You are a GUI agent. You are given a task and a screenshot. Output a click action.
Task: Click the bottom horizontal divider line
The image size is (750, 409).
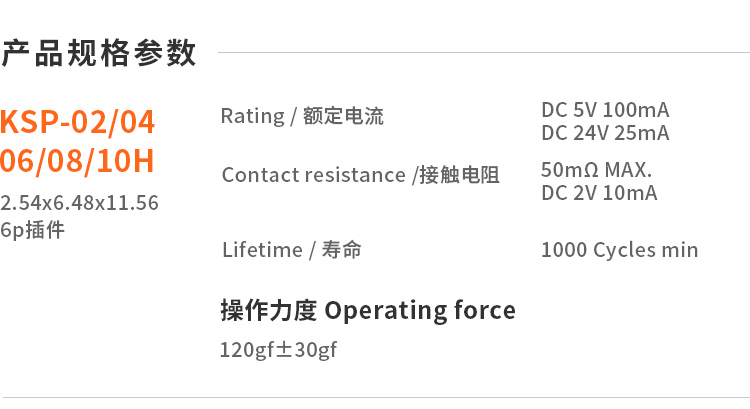(x=375, y=397)
